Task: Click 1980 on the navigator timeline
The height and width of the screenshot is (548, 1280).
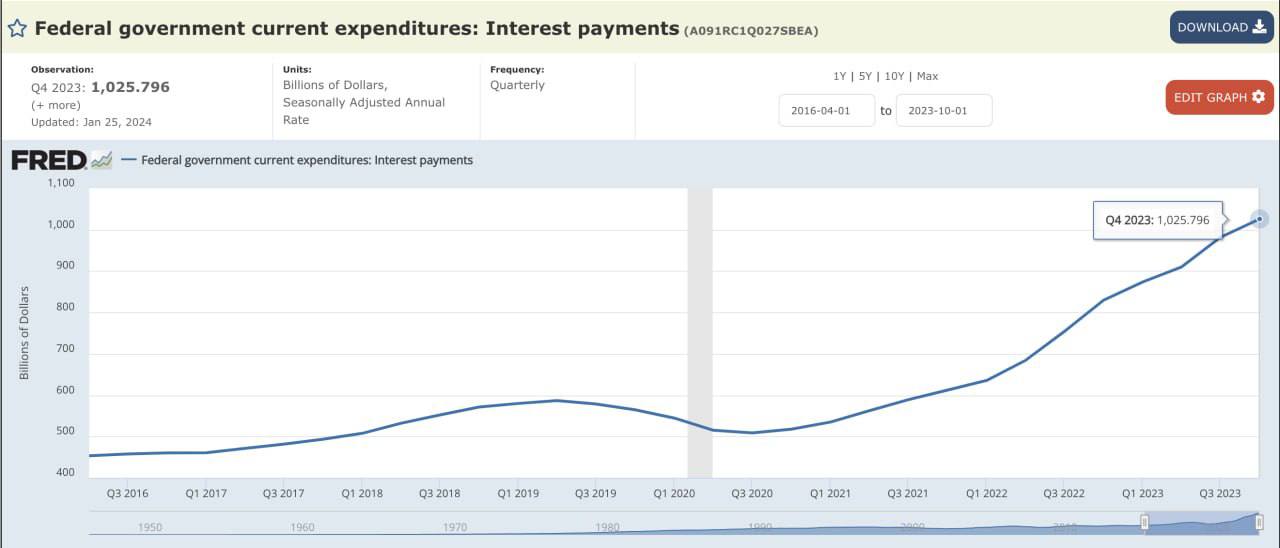Action: tap(607, 527)
